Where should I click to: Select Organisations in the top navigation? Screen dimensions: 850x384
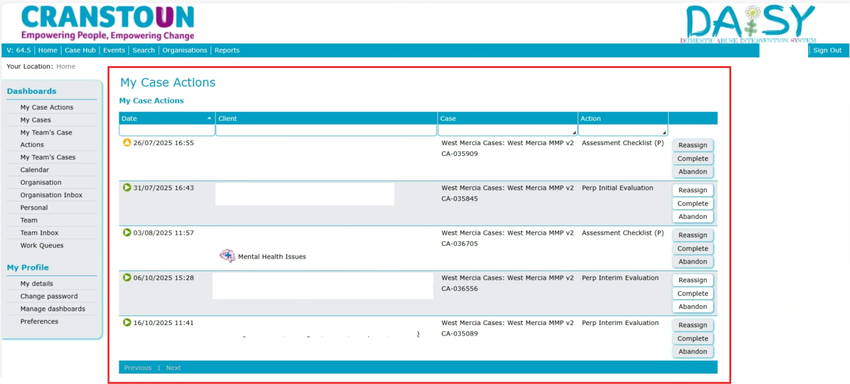(185, 50)
